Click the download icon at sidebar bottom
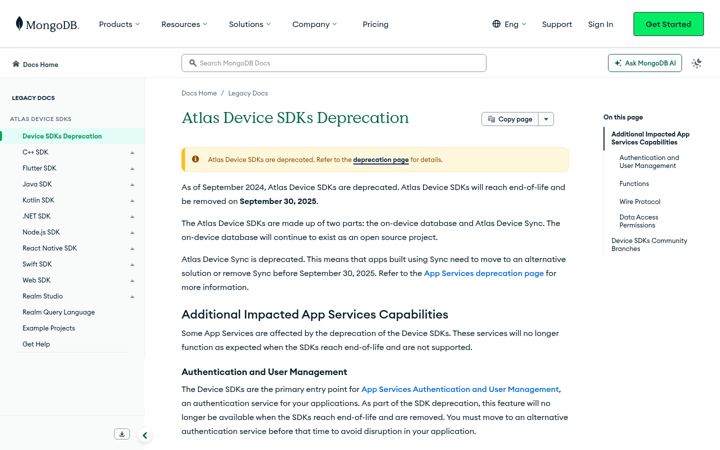The width and height of the screenshot is (720, 450). click(x=122, y=434)
